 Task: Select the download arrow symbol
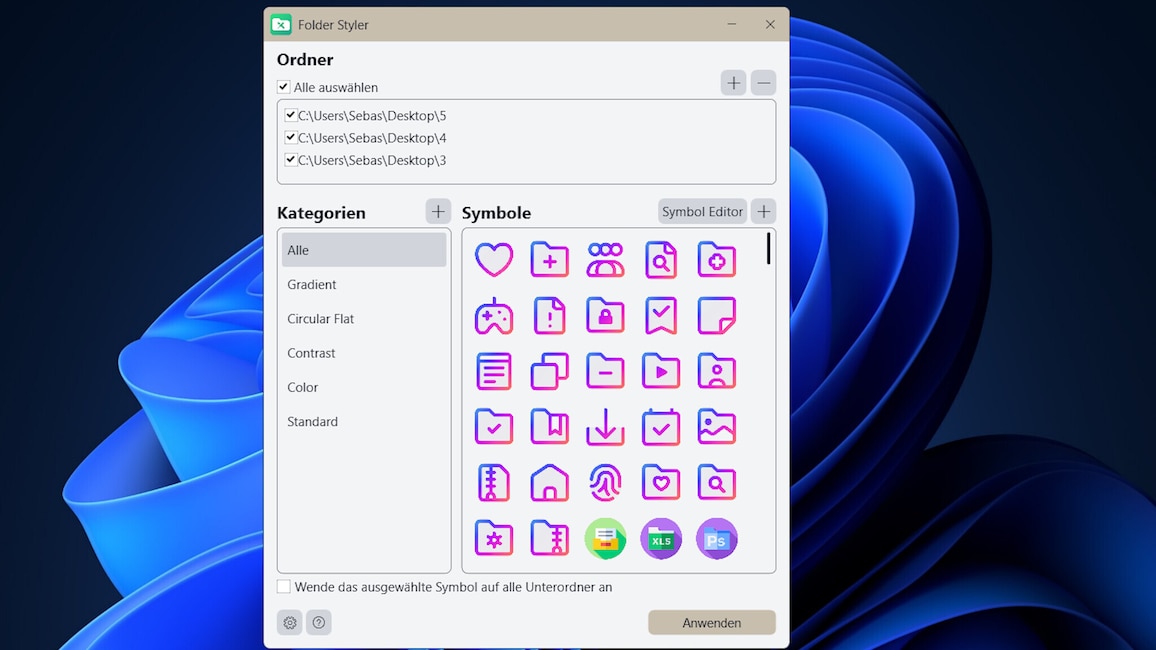(x=605, y=427)
